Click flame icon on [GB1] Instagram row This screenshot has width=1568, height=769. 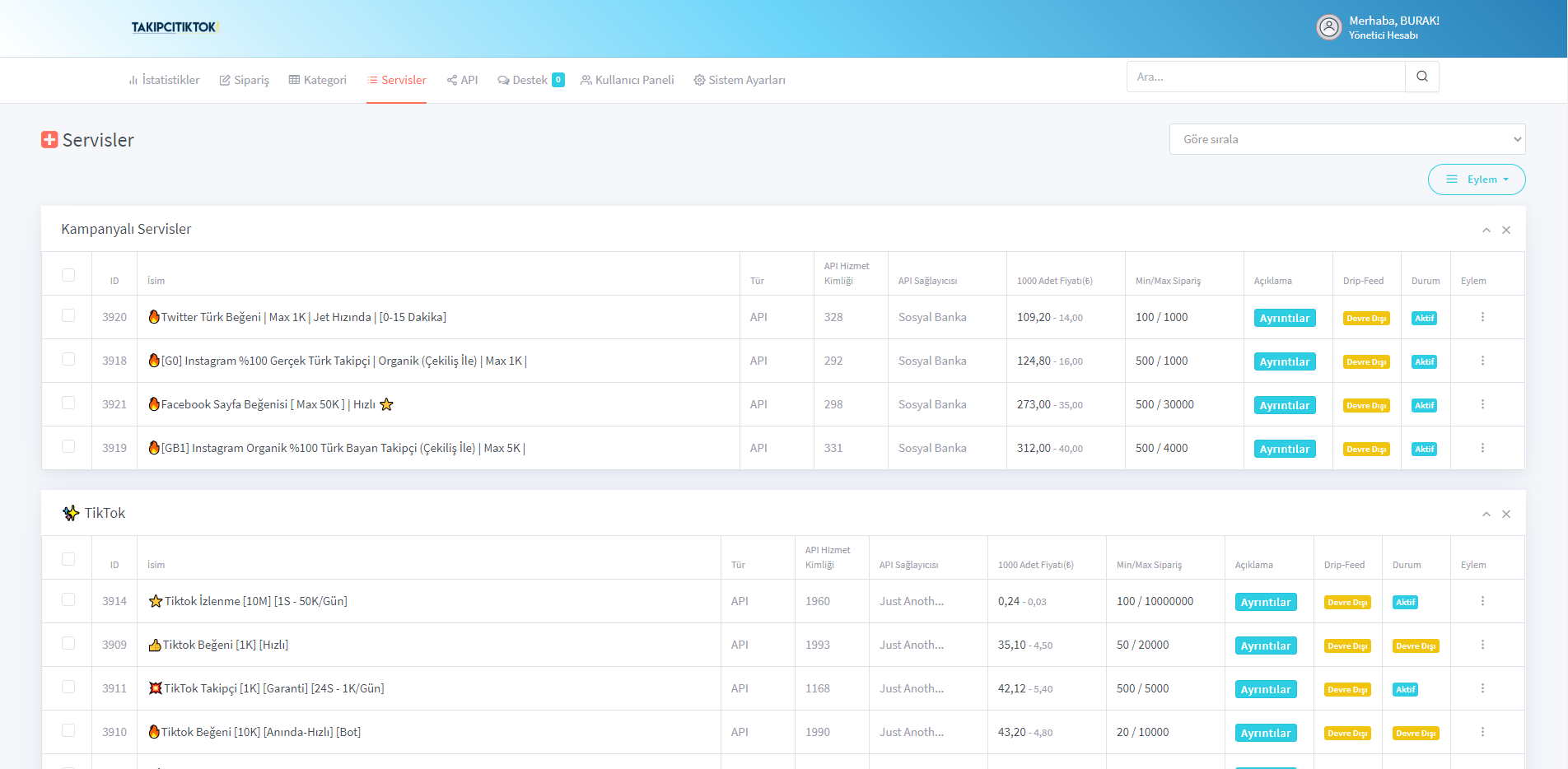[154, 448]
